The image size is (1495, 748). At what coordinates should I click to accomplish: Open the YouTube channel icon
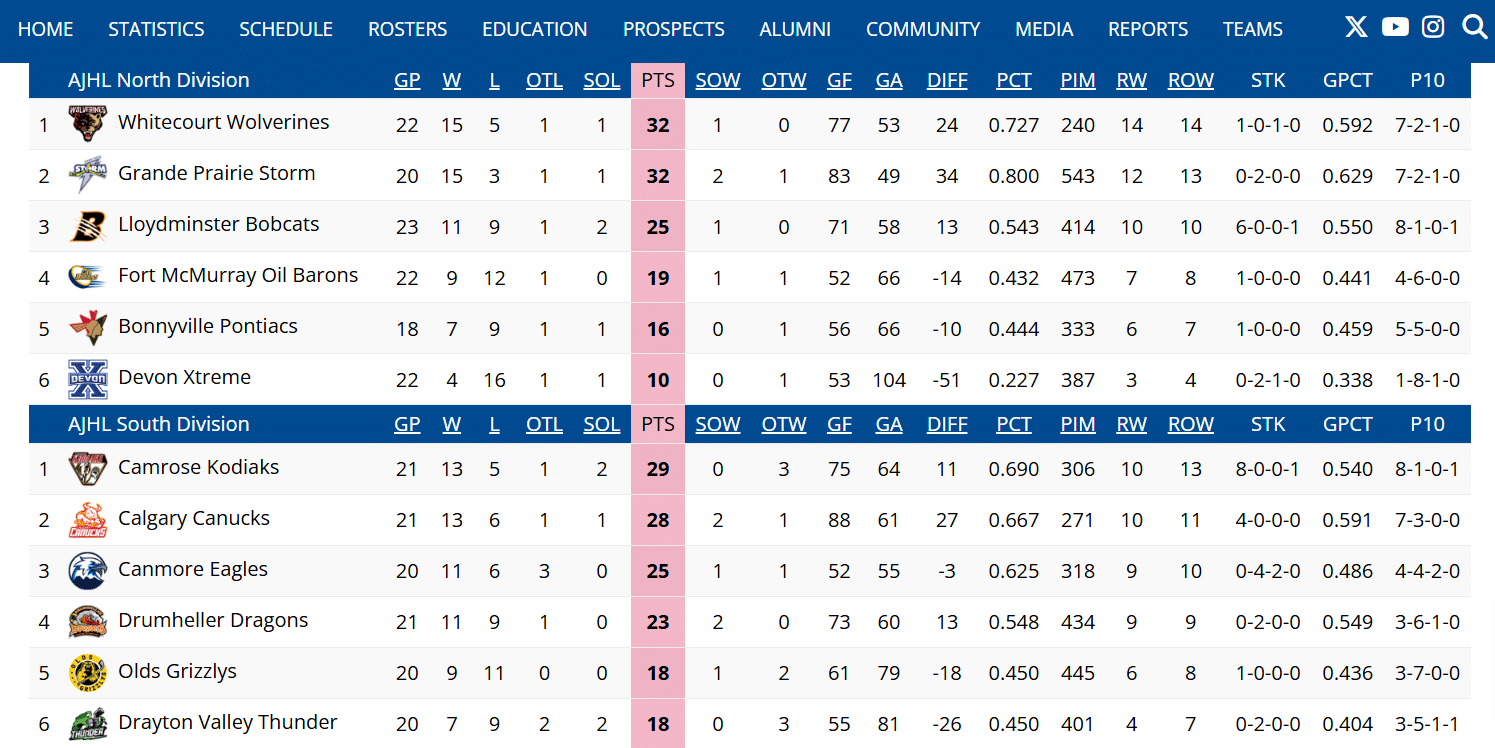click(1395, 27)
